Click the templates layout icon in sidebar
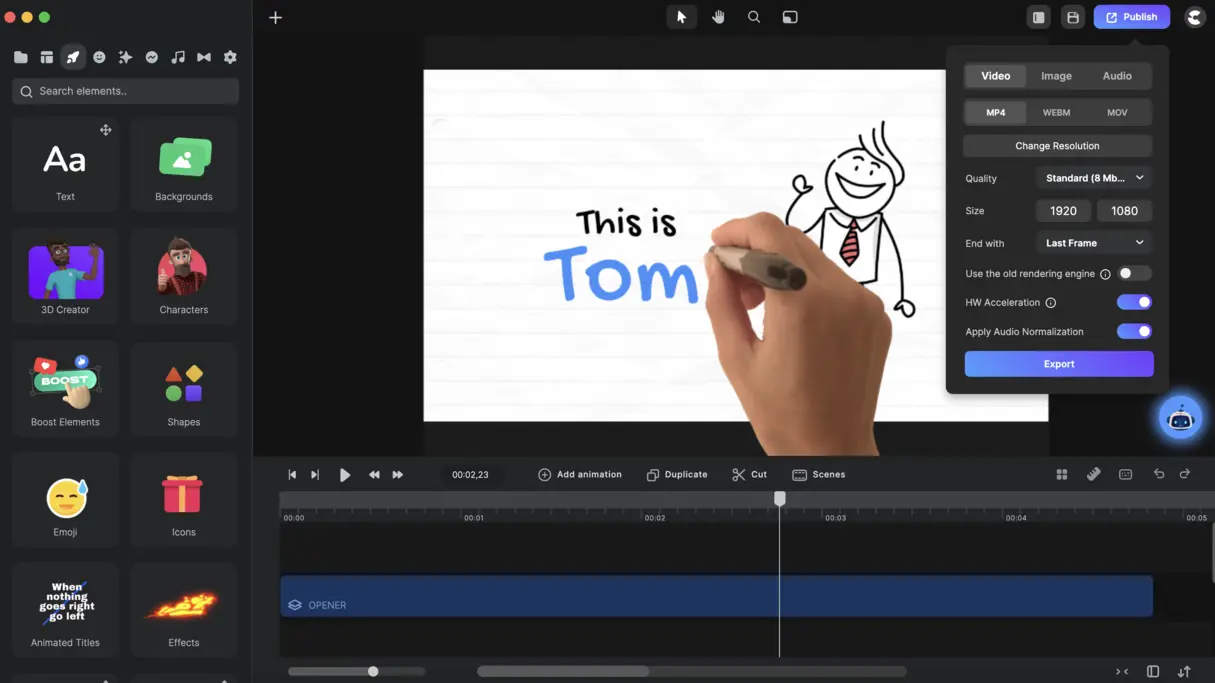This screenshot has width=1215, height=683. point(46,57)
